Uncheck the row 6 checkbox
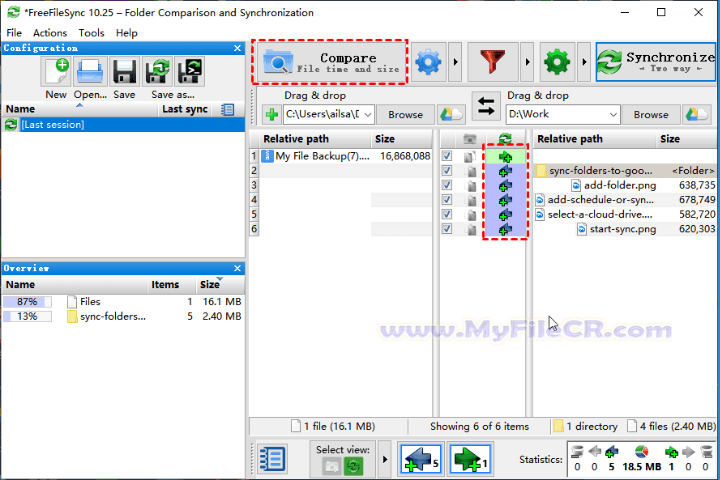The image size is (720, 480). point(447,229)
